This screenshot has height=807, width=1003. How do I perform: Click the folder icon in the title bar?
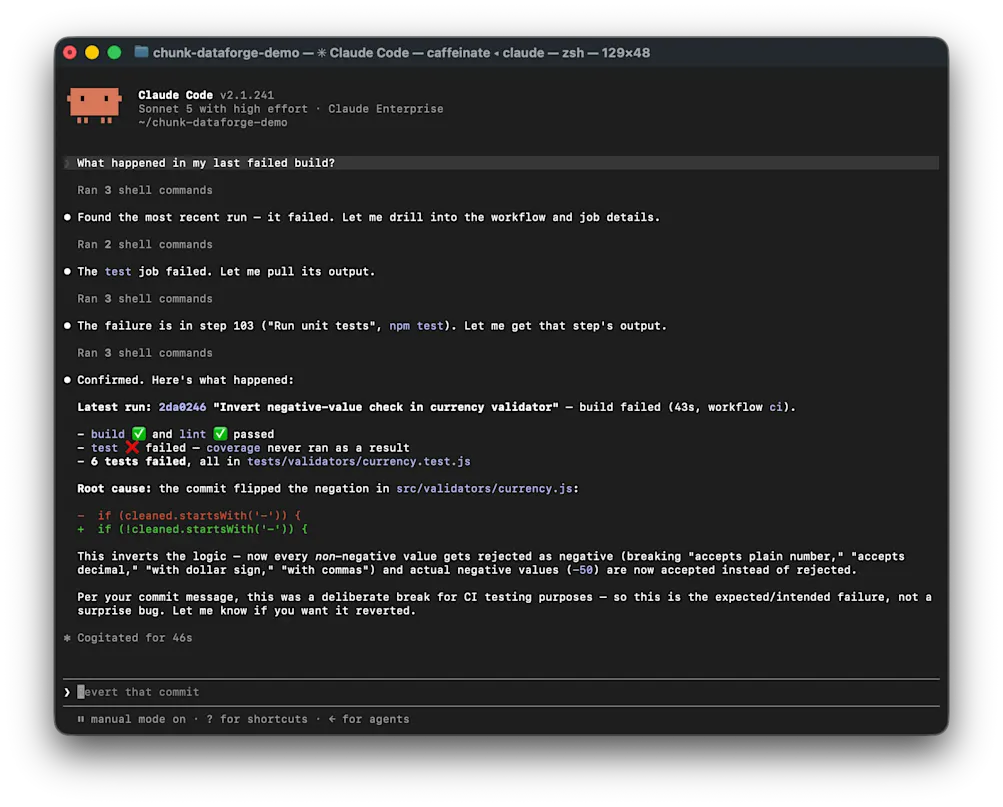pyautogui.click(x=141, y=52)
